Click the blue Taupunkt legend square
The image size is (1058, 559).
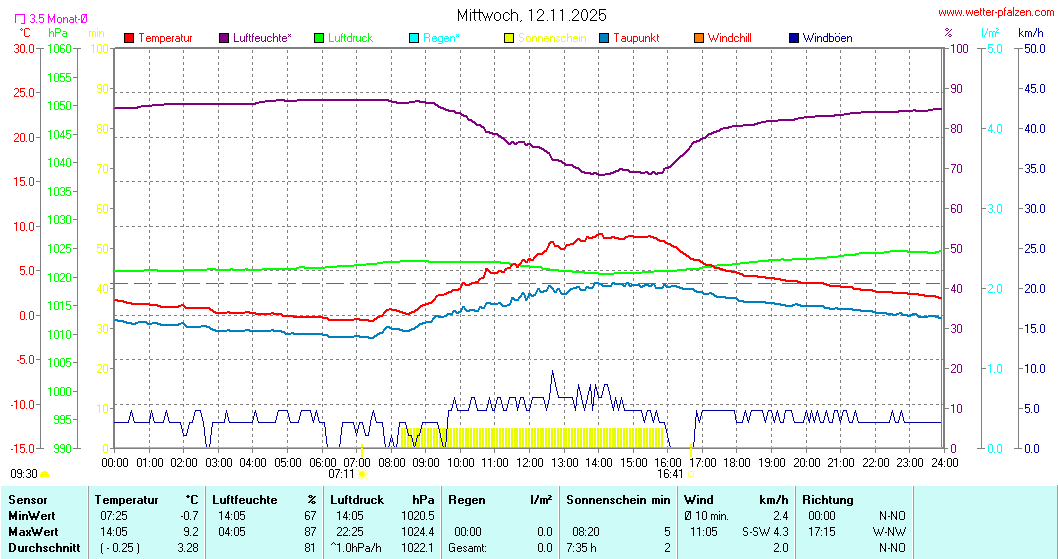(x=604, y=38)
